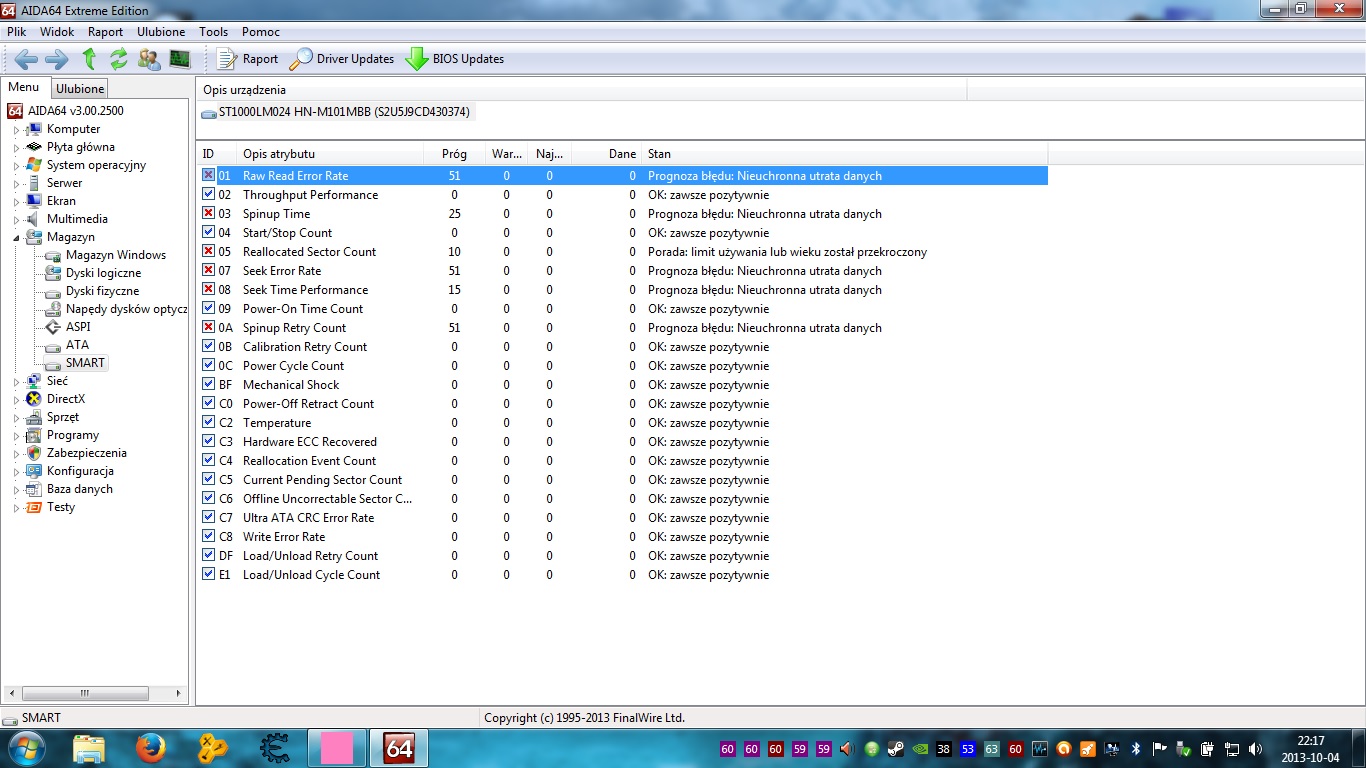Open the file explorer taskbar icon
This screenshot has height=768, width=1366.
click(89, 748)
